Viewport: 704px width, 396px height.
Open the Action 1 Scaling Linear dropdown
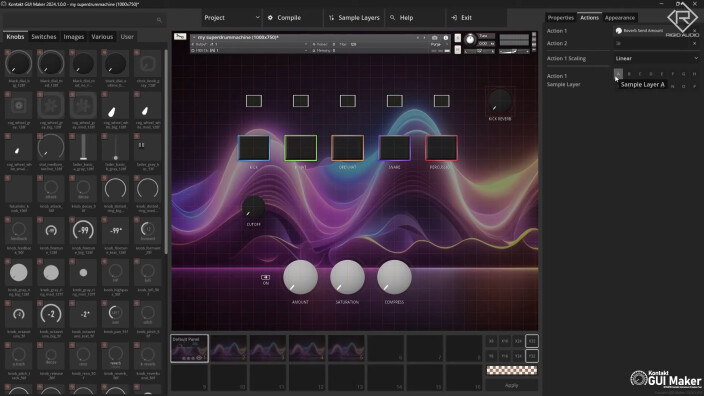click(656, 58)
